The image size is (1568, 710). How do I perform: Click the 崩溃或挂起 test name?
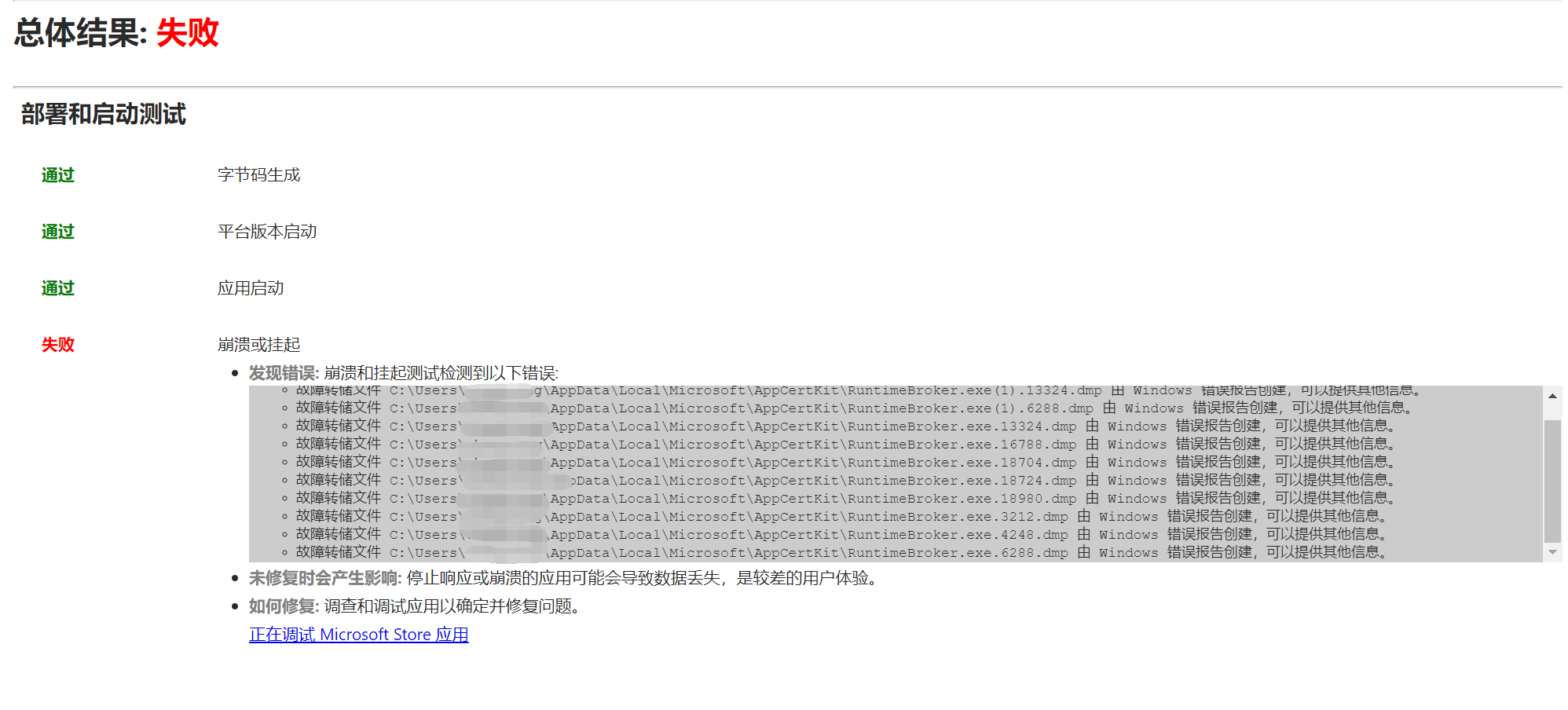click(258, 345)
